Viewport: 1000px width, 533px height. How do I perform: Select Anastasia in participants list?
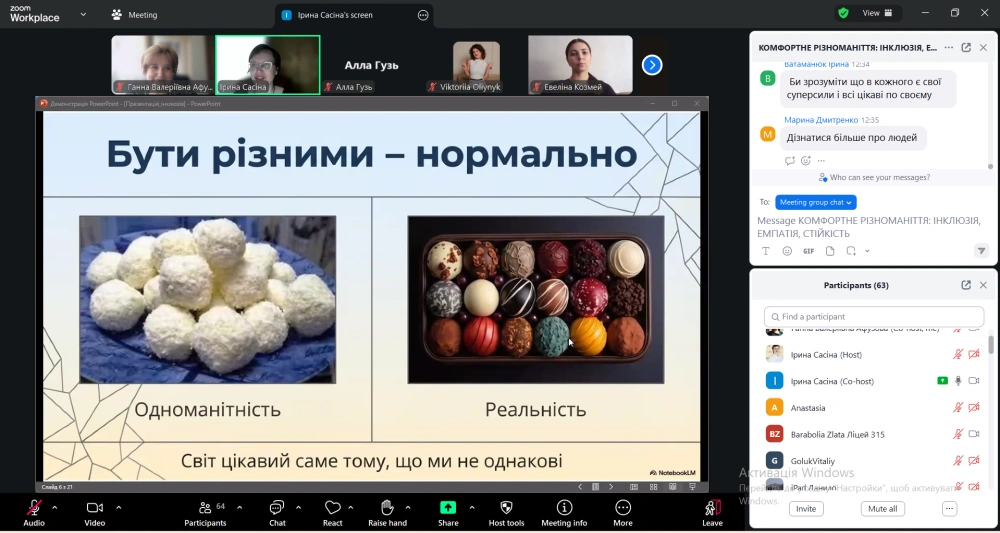[x=873, y=407]
